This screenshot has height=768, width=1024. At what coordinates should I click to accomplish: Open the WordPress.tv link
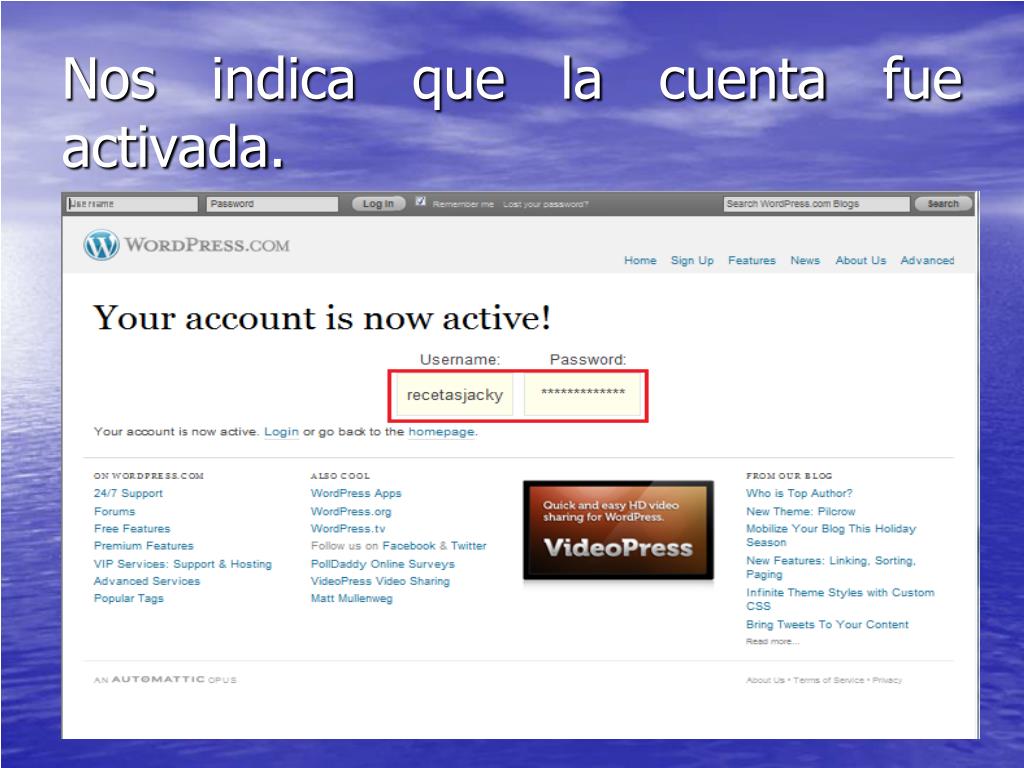348,528
